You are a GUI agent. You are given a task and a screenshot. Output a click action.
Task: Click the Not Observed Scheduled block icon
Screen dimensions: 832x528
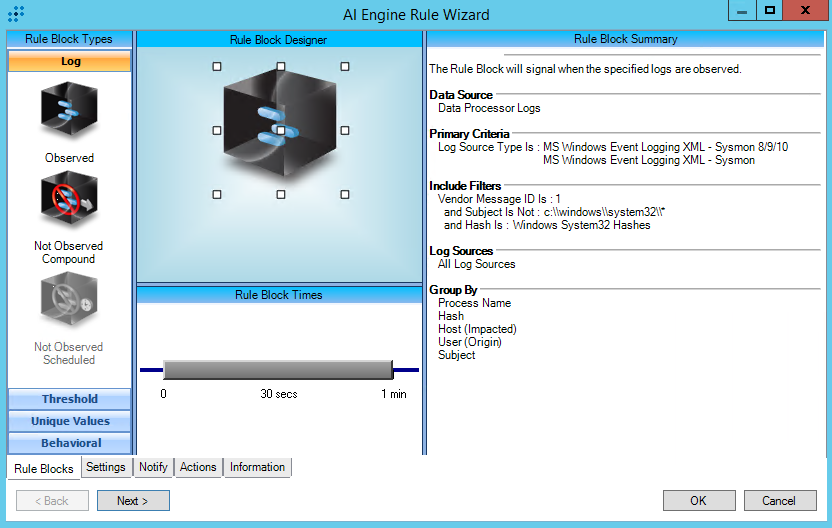[x=69, y=303]
